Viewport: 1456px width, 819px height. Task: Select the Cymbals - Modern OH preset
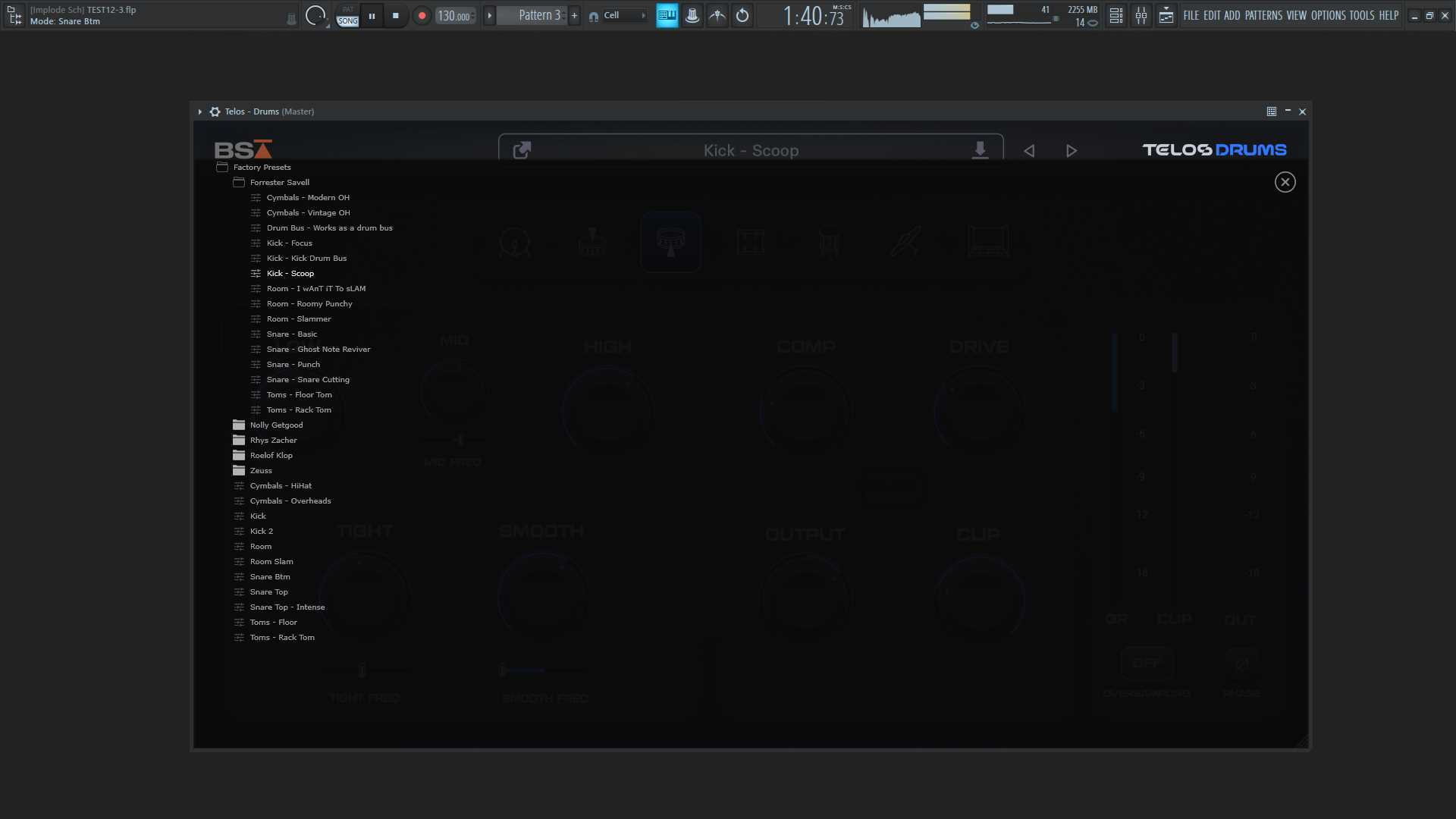coord(308,198)
